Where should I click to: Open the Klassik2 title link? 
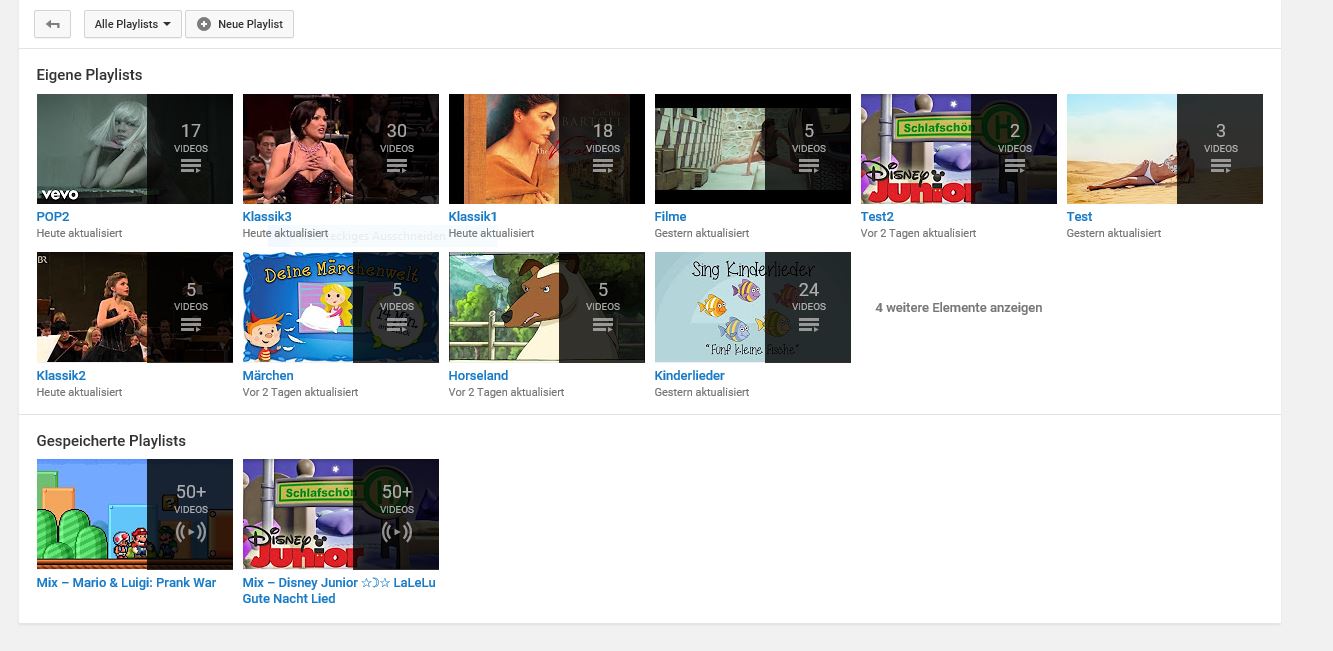(x=61, y=375)
